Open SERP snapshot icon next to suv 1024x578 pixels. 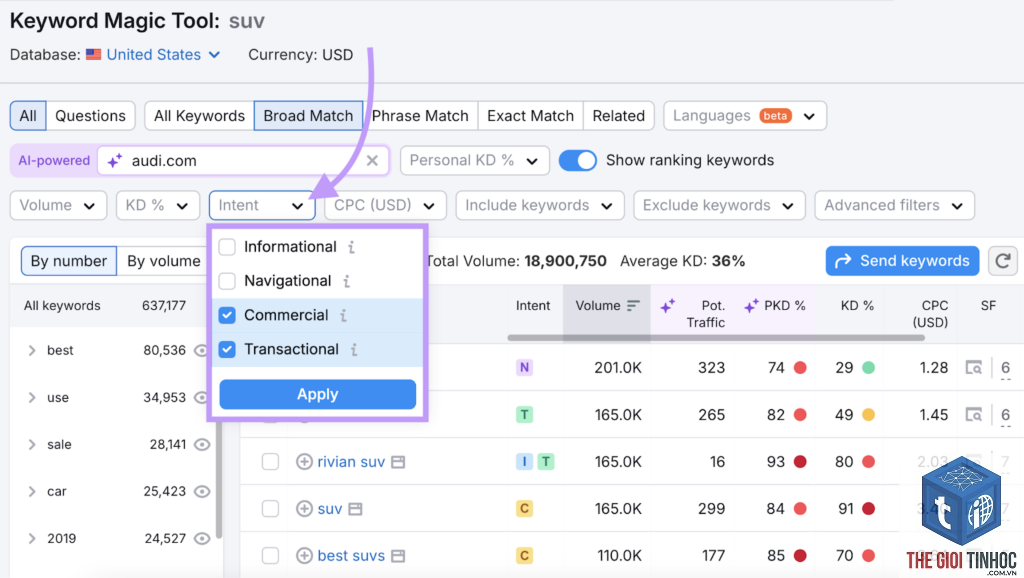tap(355, 509)
